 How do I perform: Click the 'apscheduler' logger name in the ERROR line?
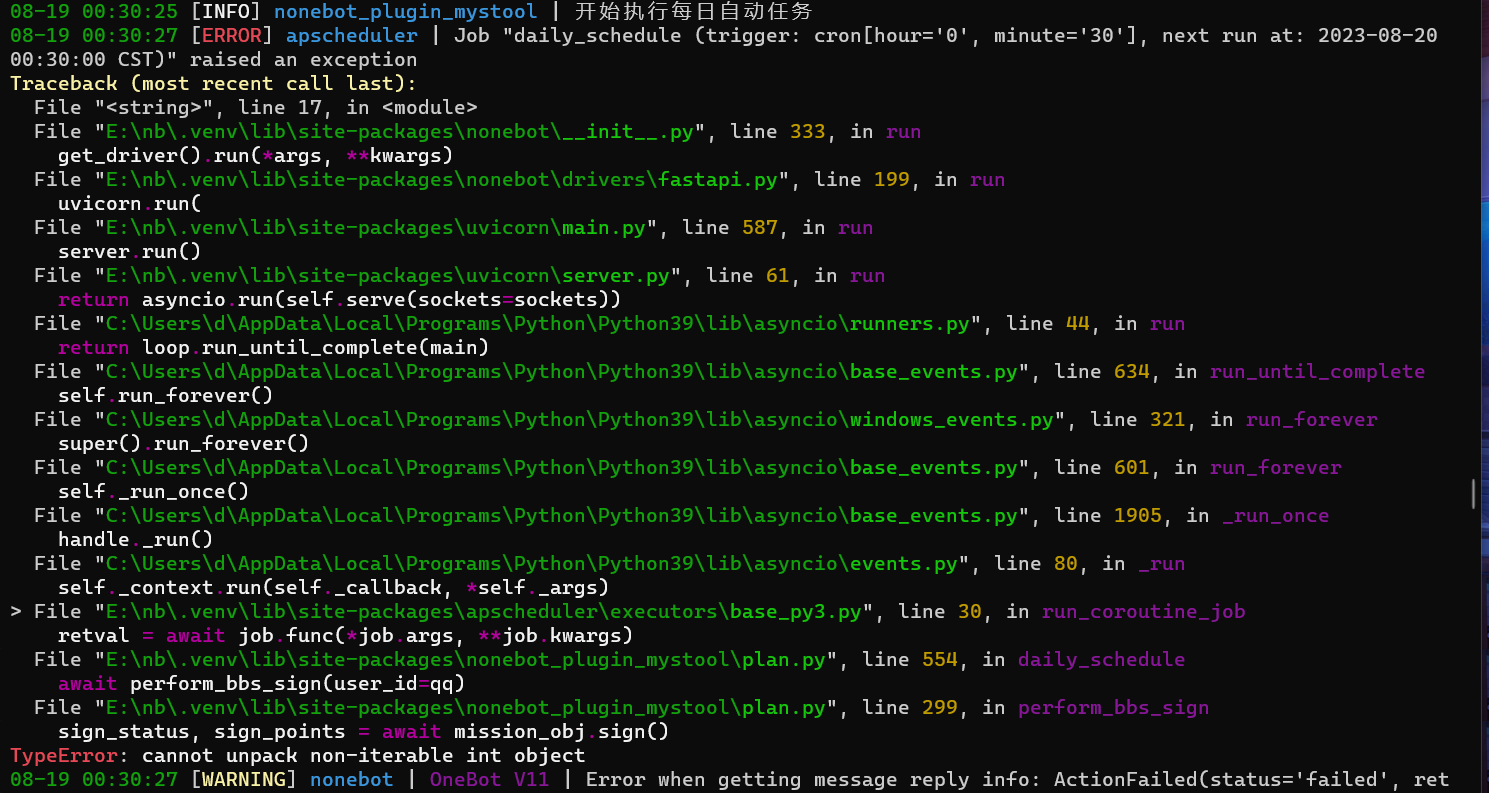tap(352, 36)
